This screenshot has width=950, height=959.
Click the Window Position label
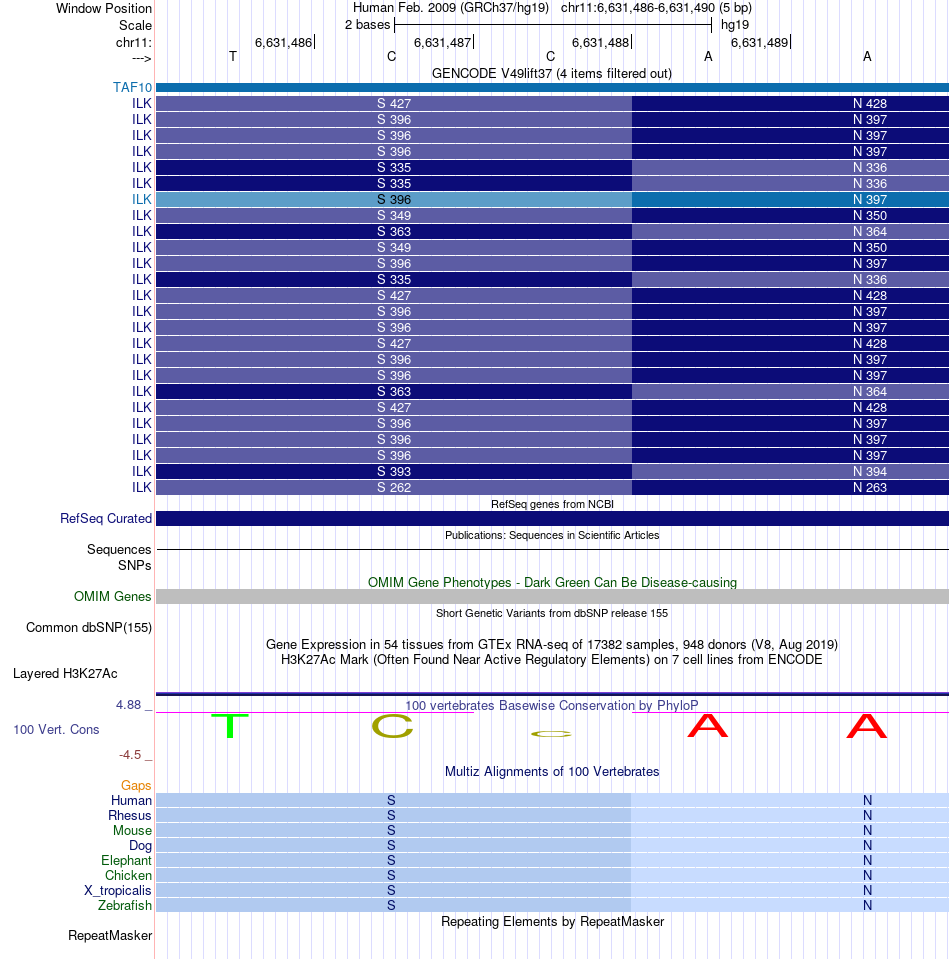click(104, 9)
